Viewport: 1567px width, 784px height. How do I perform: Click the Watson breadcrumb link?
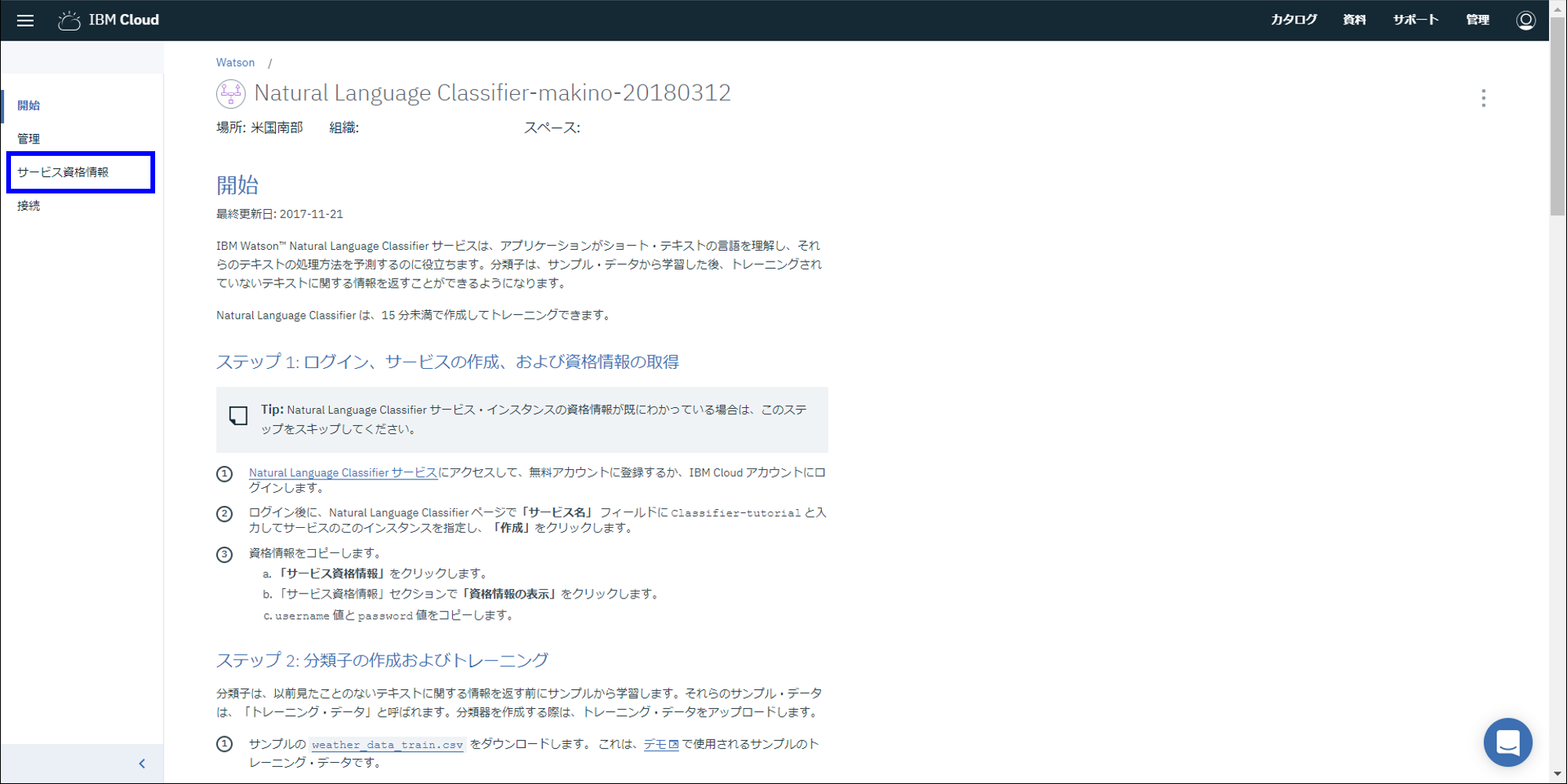235,62
